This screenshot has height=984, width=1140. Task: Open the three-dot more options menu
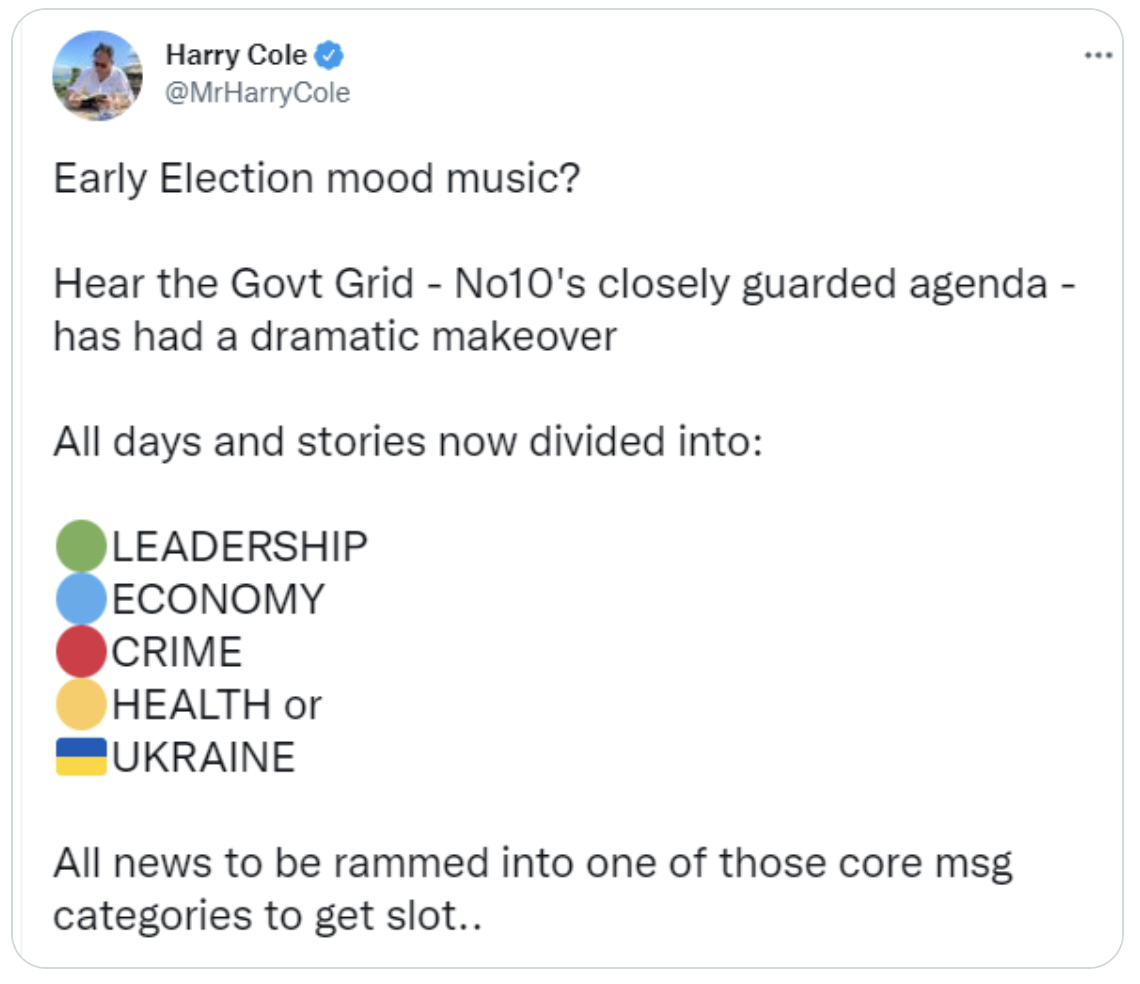tap(1097, 56)
